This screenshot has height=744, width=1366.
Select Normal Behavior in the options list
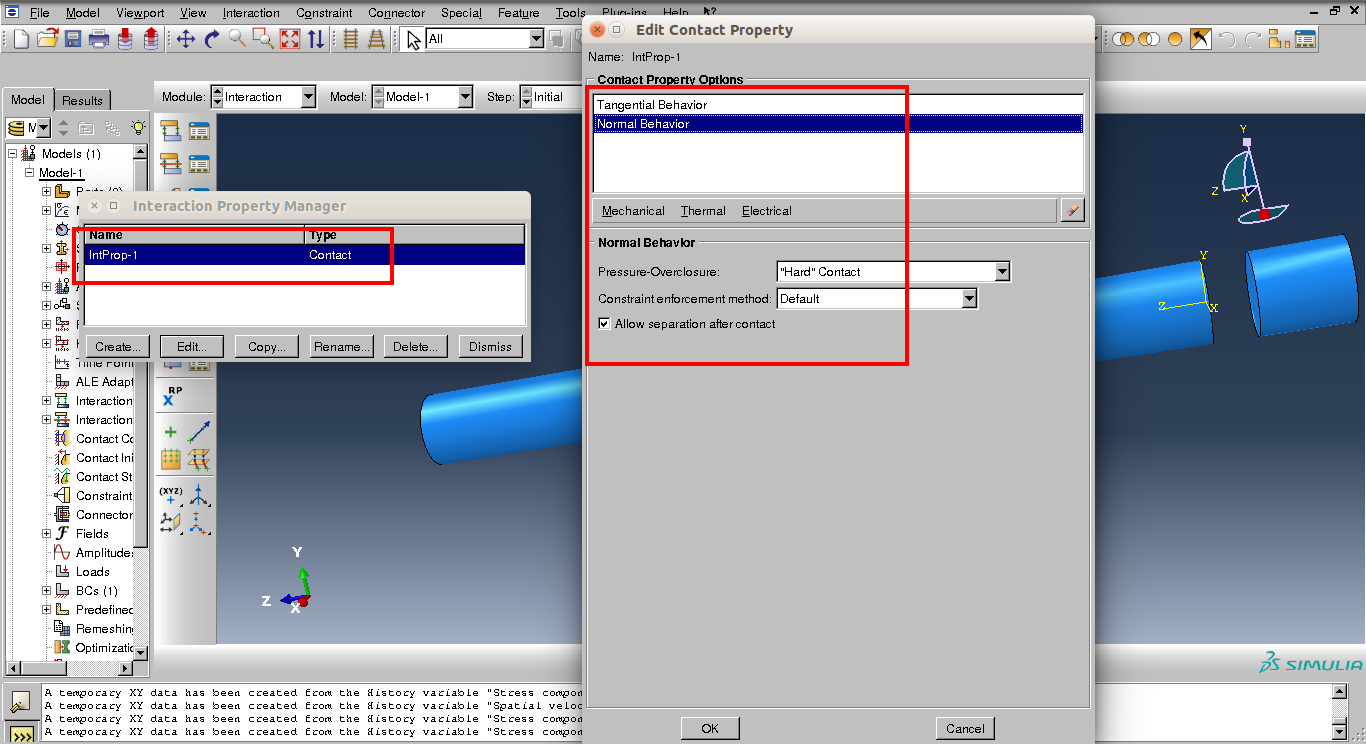click(838, 124)
